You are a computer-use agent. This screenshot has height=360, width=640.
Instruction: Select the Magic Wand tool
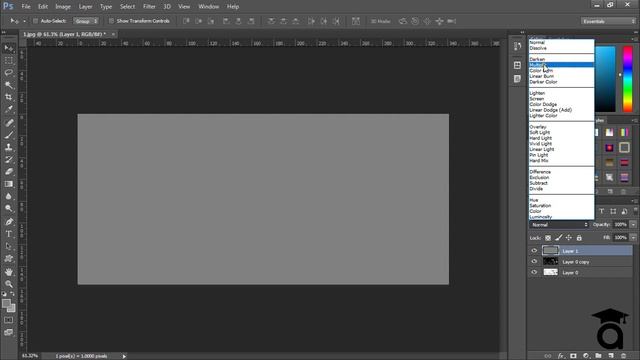[x=9, y=85]
